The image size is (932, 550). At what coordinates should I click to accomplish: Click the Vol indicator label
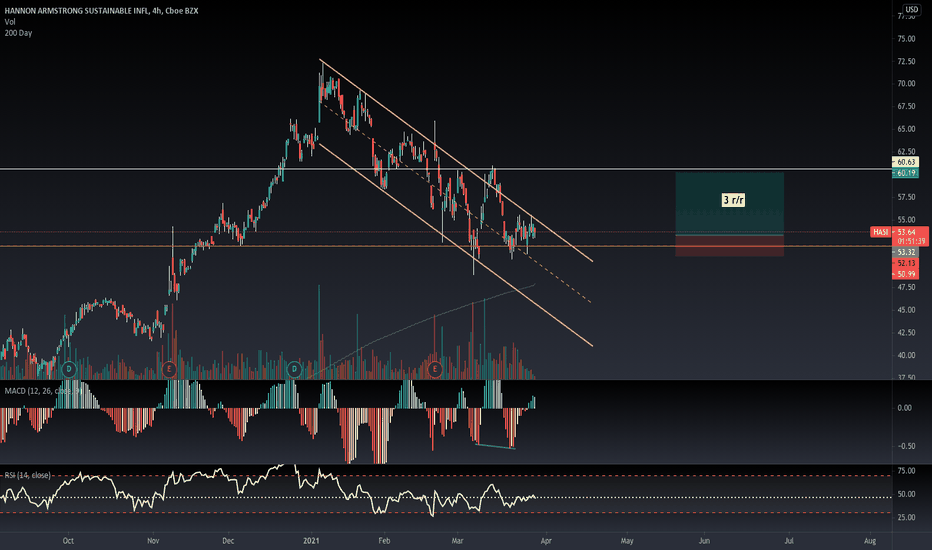click(10, 22)
